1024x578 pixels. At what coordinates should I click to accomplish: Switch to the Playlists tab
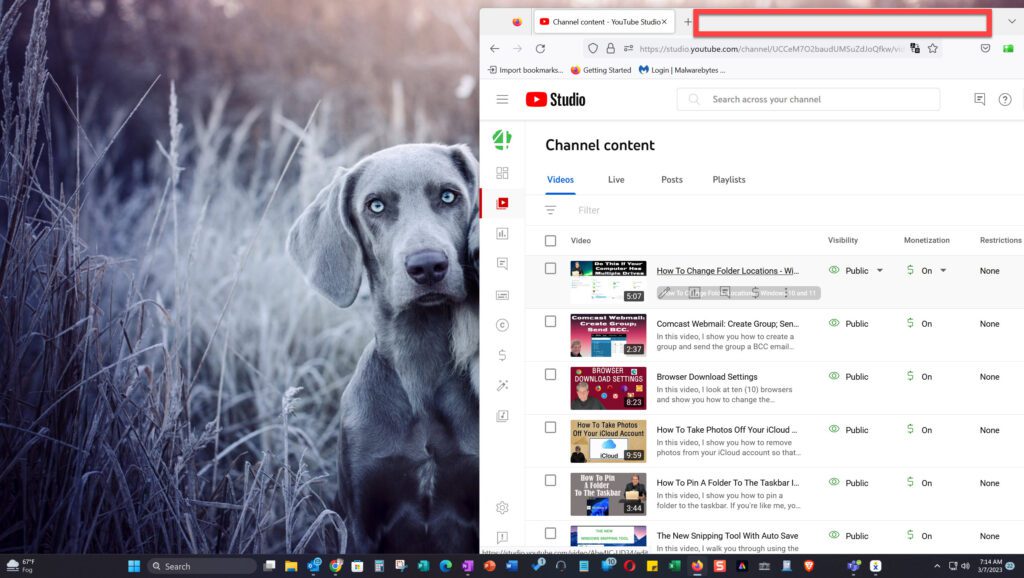(x=729, y=180)
